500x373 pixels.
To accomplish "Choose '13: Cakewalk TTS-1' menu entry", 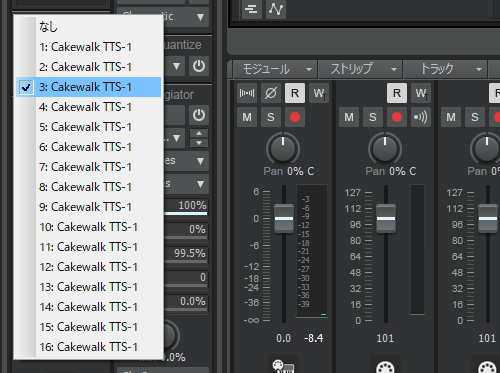I will coord(88,287).
